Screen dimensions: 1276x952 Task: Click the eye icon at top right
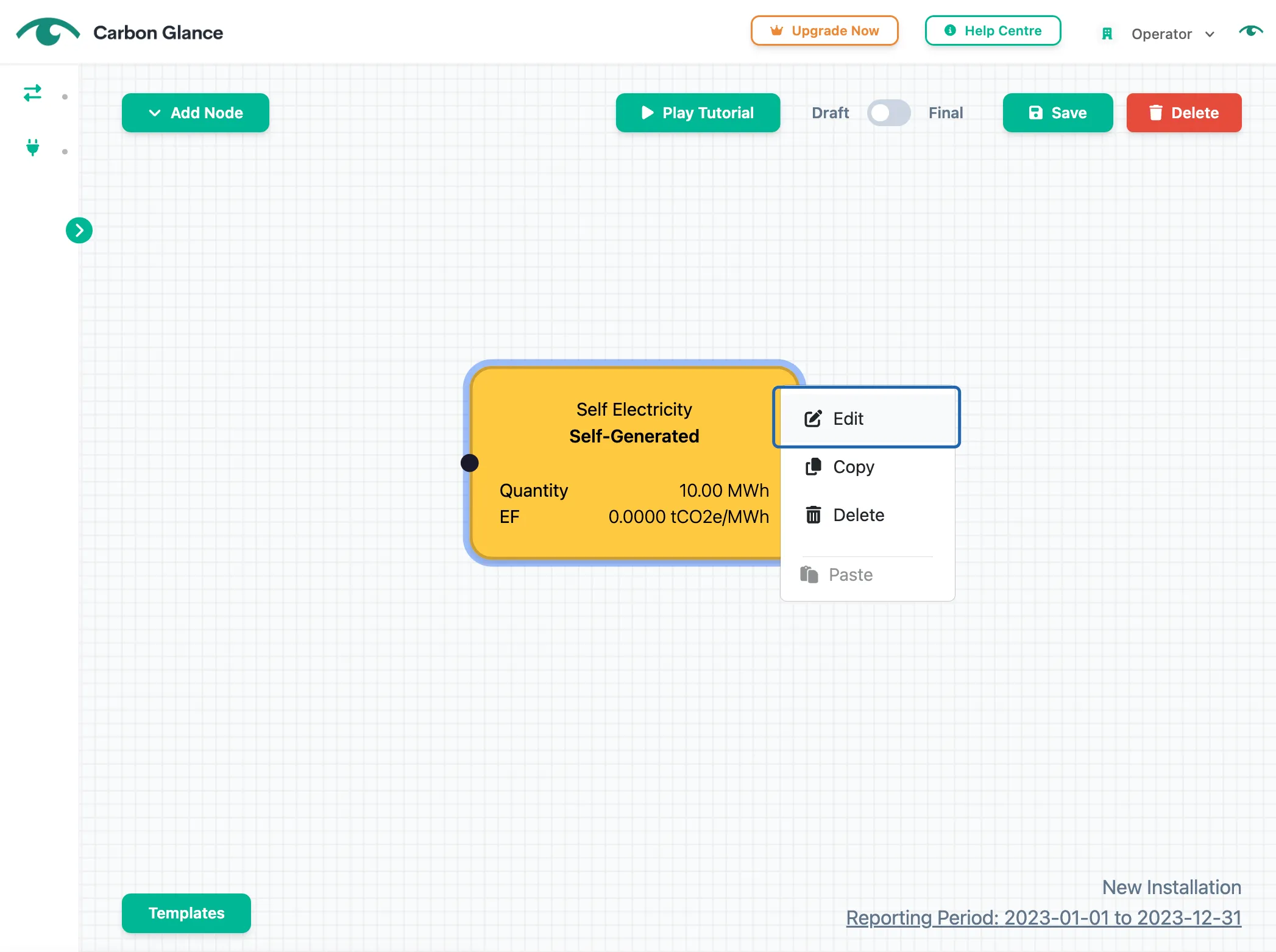coord(1251,31)
